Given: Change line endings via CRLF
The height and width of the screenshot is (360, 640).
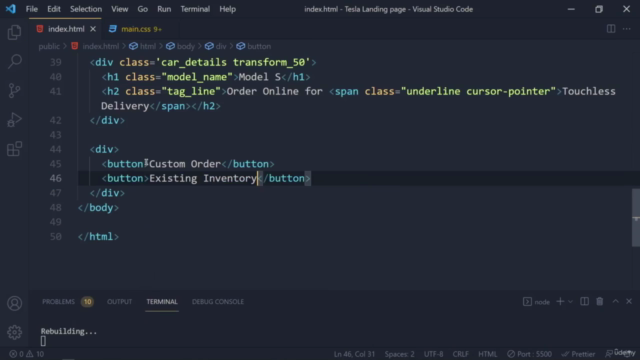Looking at the screenshot, I should pyautogui.click(x=460, y=354).
